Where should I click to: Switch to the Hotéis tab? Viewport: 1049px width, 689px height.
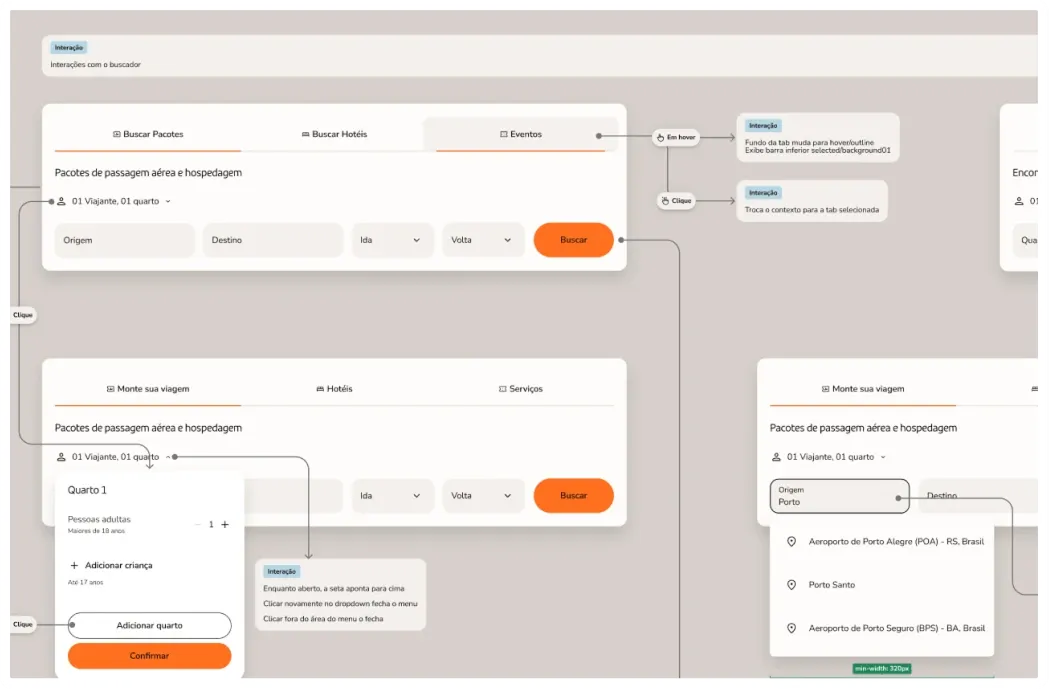[x=334, y=389]
